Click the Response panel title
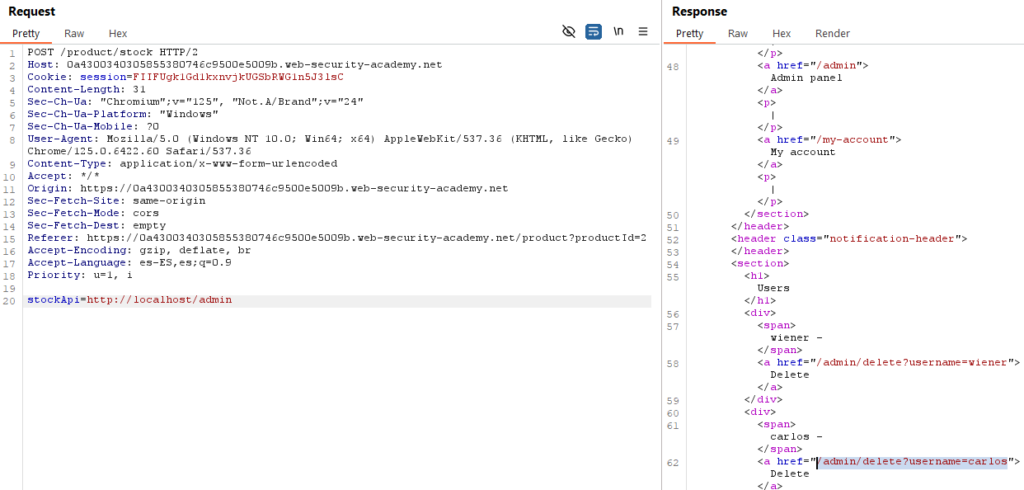 click(699, 12)
